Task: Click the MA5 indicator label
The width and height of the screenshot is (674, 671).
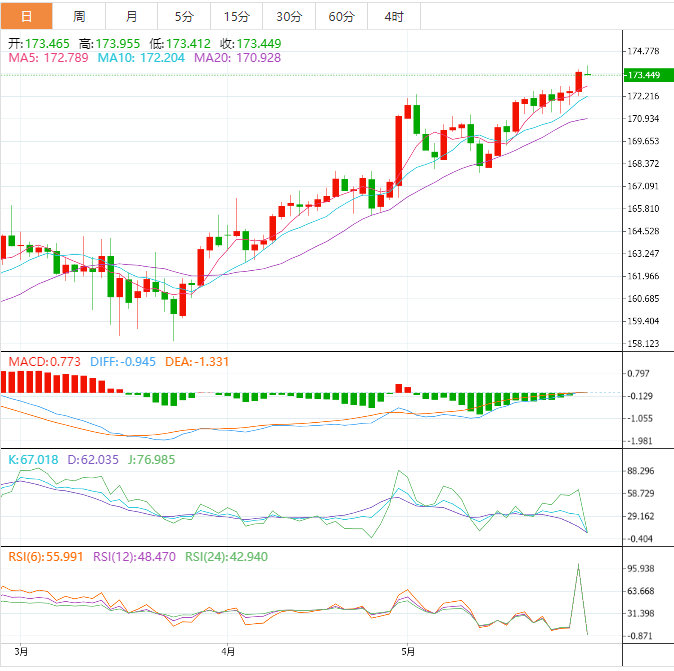Action: click(49, 59)
